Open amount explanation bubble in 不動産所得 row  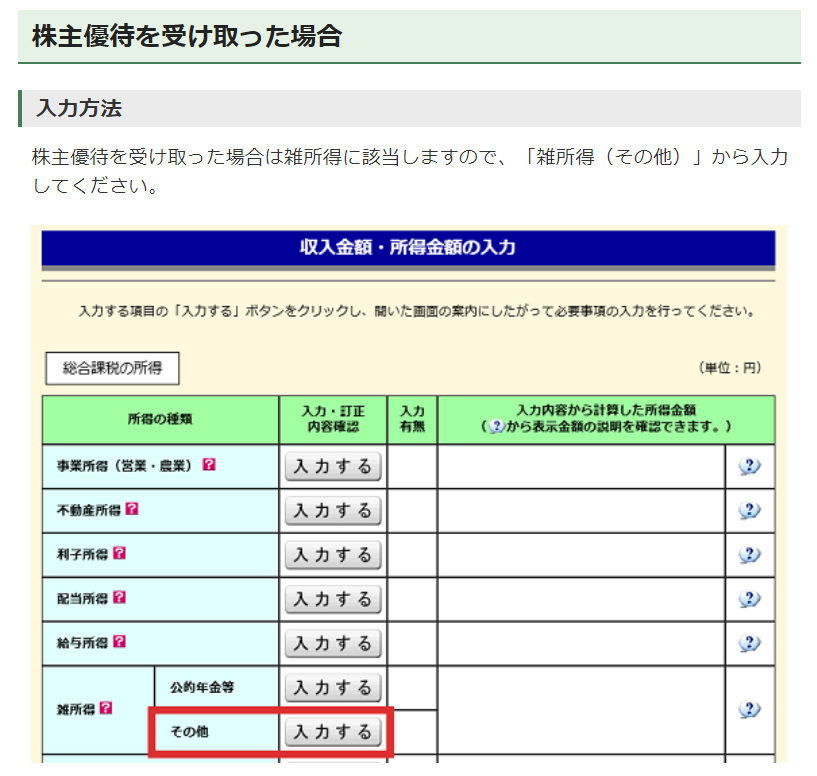click(x=749, y=510)
